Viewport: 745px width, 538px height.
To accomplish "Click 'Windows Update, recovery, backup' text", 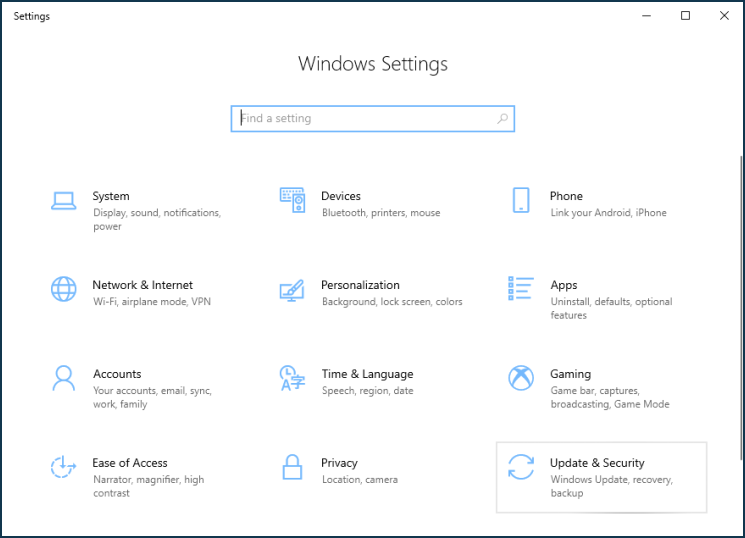I will (x=611, y=486).
